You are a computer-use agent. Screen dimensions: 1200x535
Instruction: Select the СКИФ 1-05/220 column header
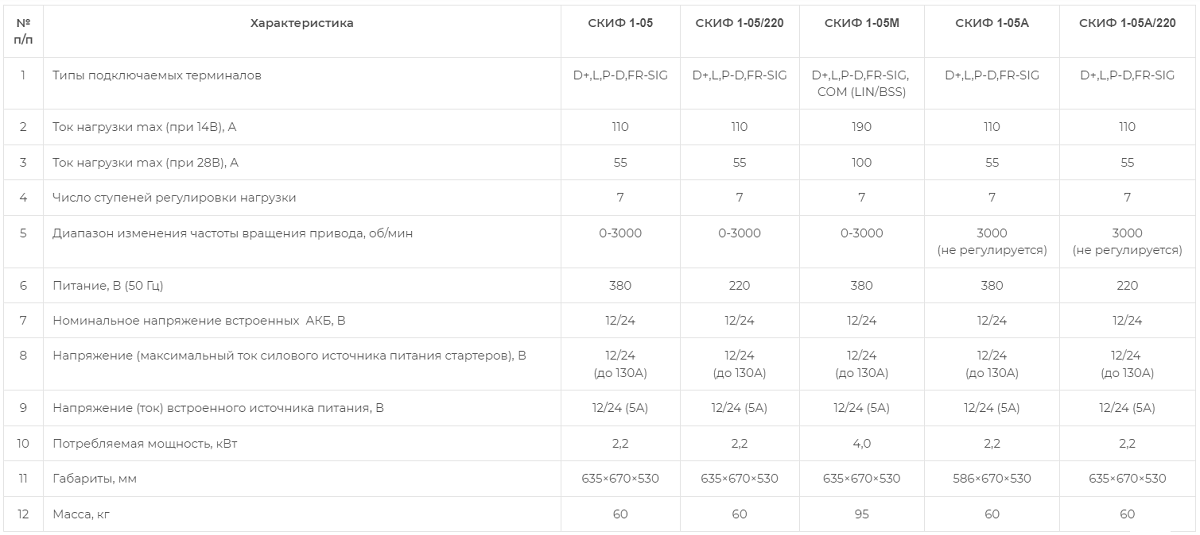click(x=739, y=23)
